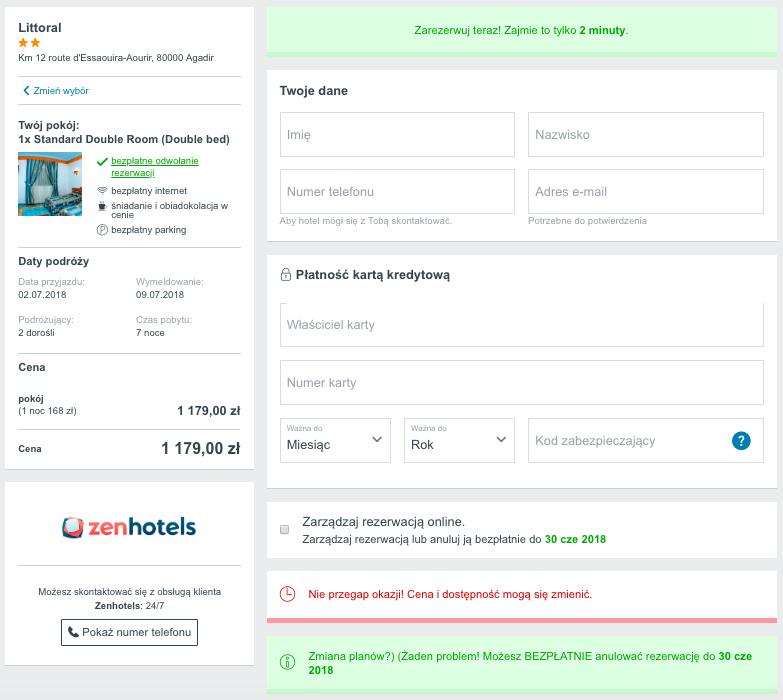Click the 1x Standard Double Room text
This screenshot has height=700, width=783.
[x=124, y=139]
